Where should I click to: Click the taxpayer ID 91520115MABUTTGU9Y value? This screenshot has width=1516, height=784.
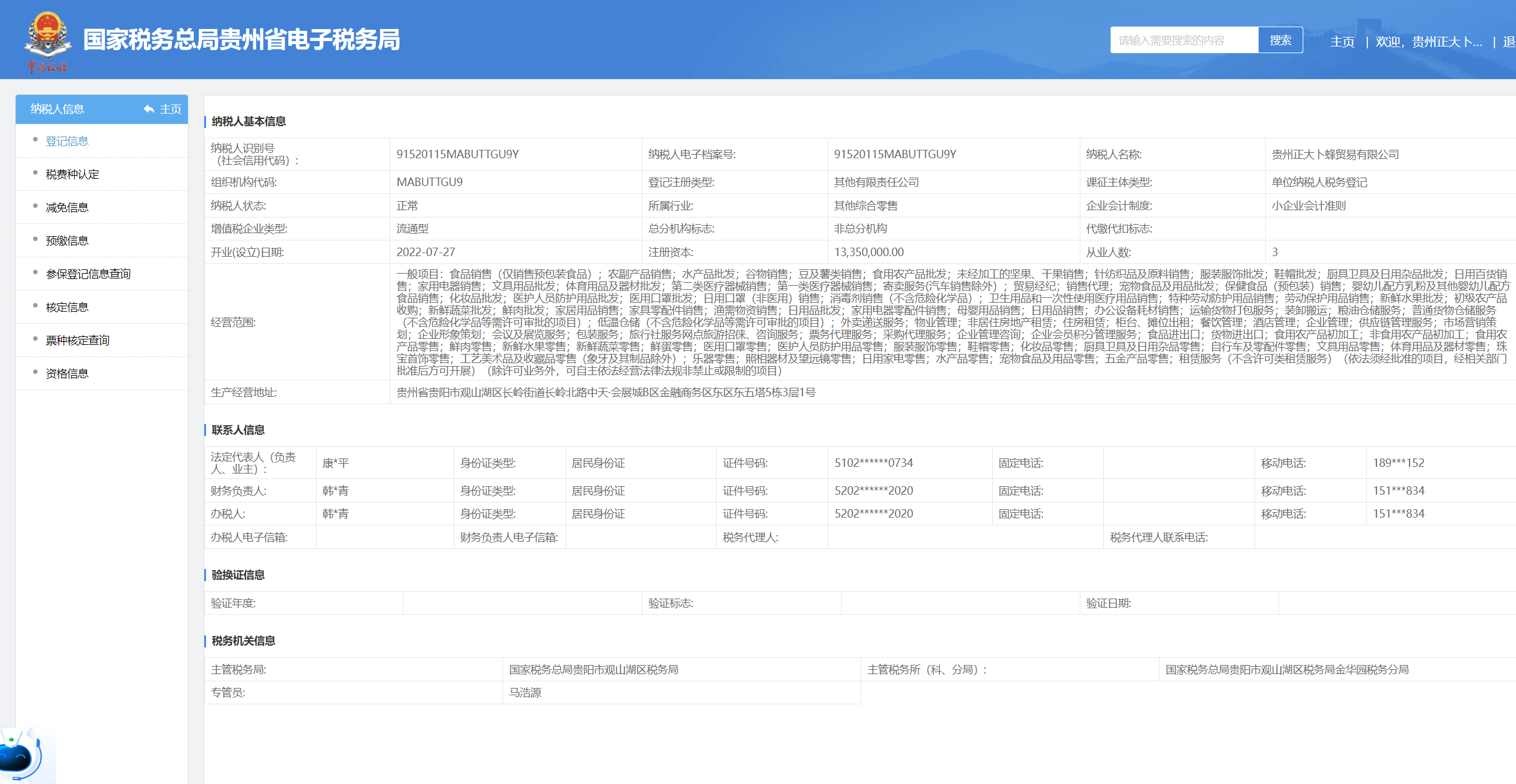click(457, 154)
